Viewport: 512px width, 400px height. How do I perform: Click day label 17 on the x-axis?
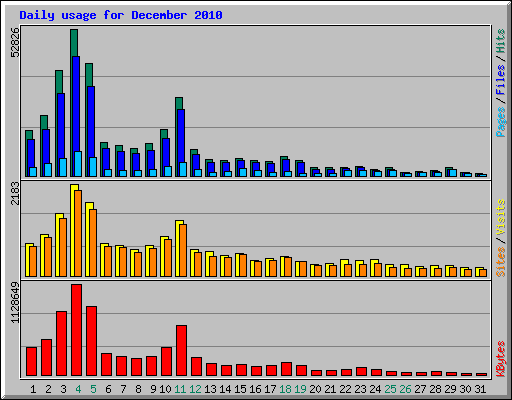270,389
